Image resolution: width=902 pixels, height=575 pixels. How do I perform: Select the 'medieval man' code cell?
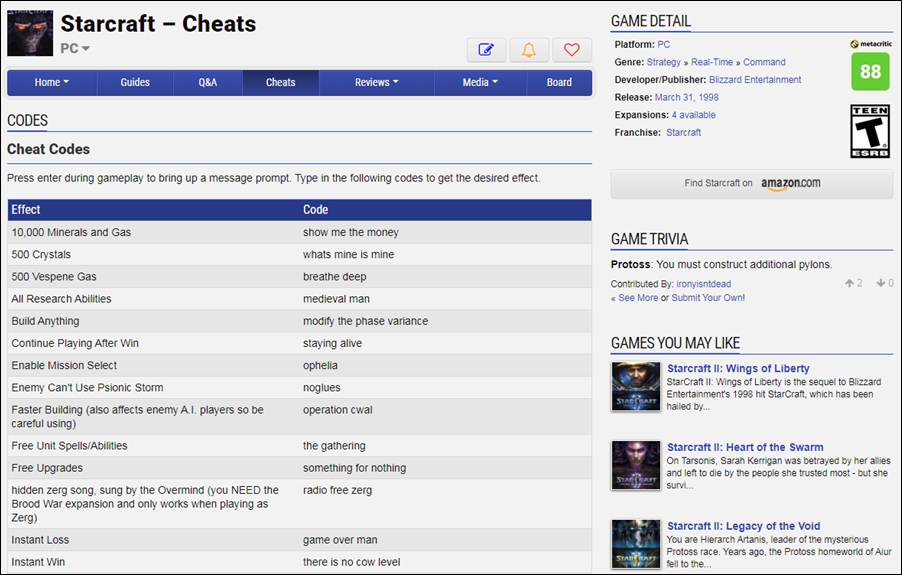pos(336,299)
